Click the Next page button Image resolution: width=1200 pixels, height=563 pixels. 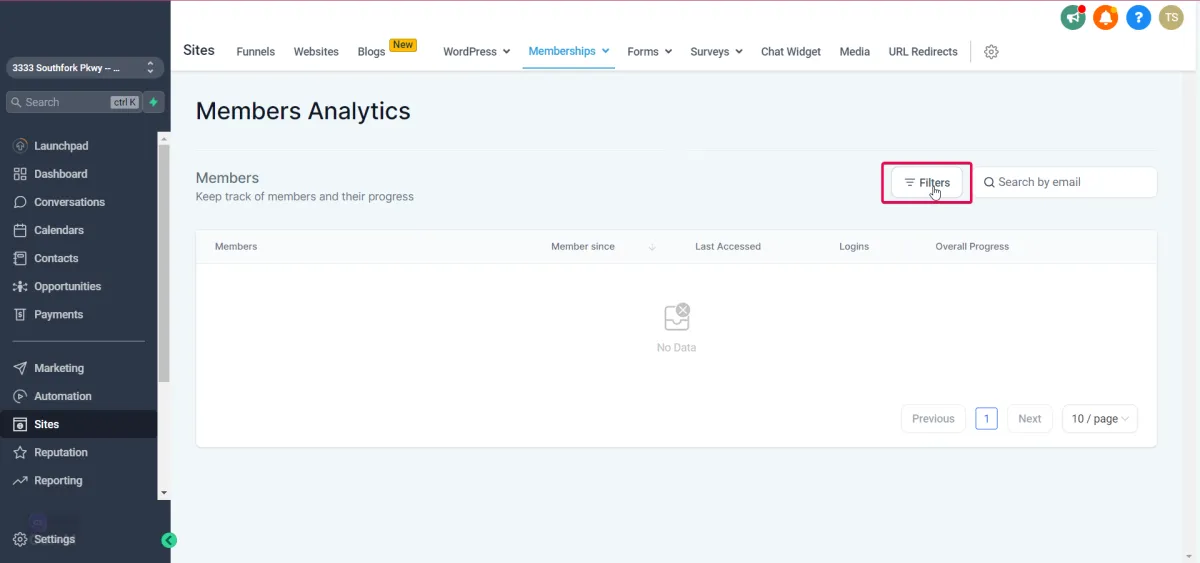(1030, 419)
